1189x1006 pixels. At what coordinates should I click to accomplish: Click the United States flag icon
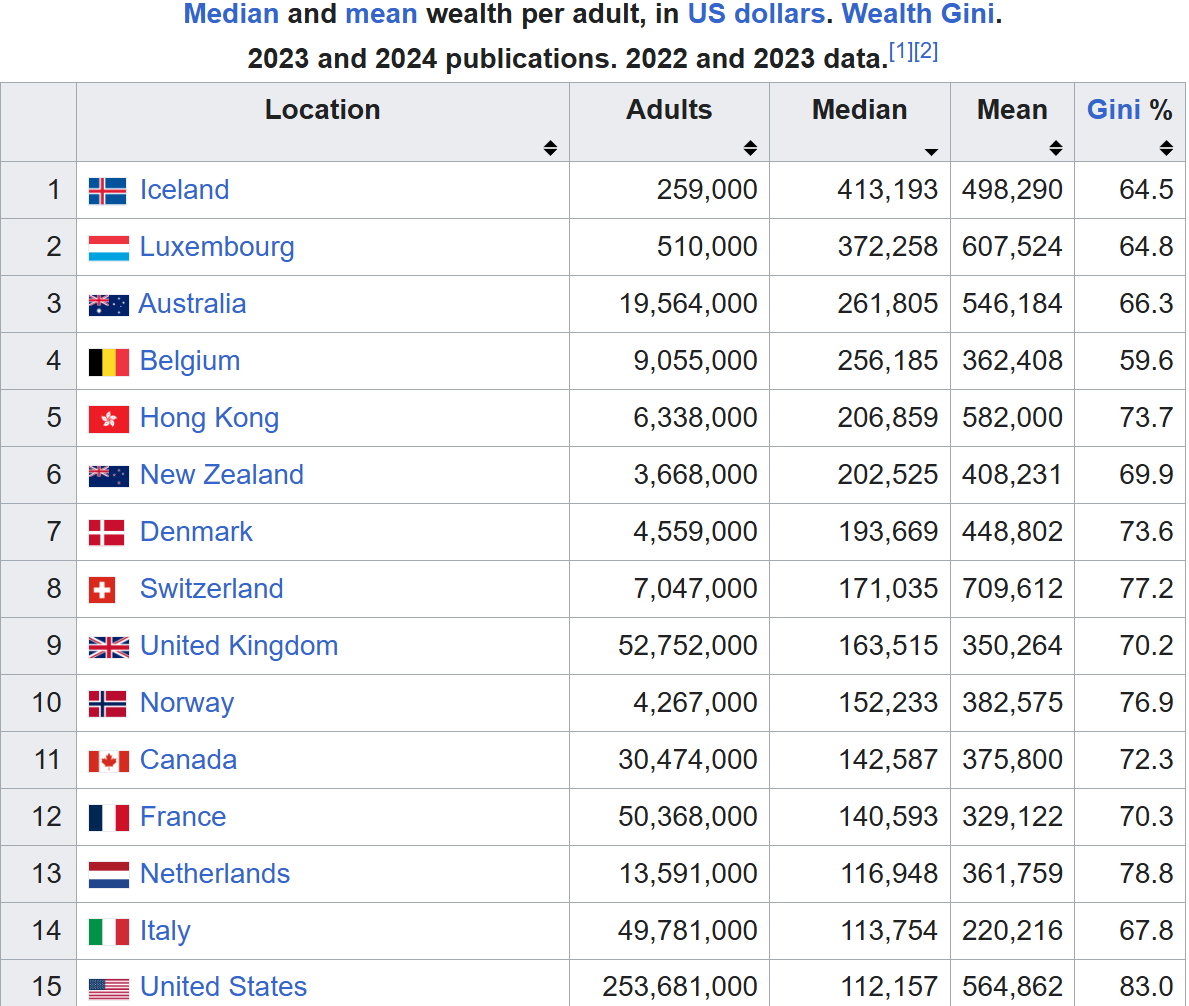pyautogui.click(x=108, y=989)
